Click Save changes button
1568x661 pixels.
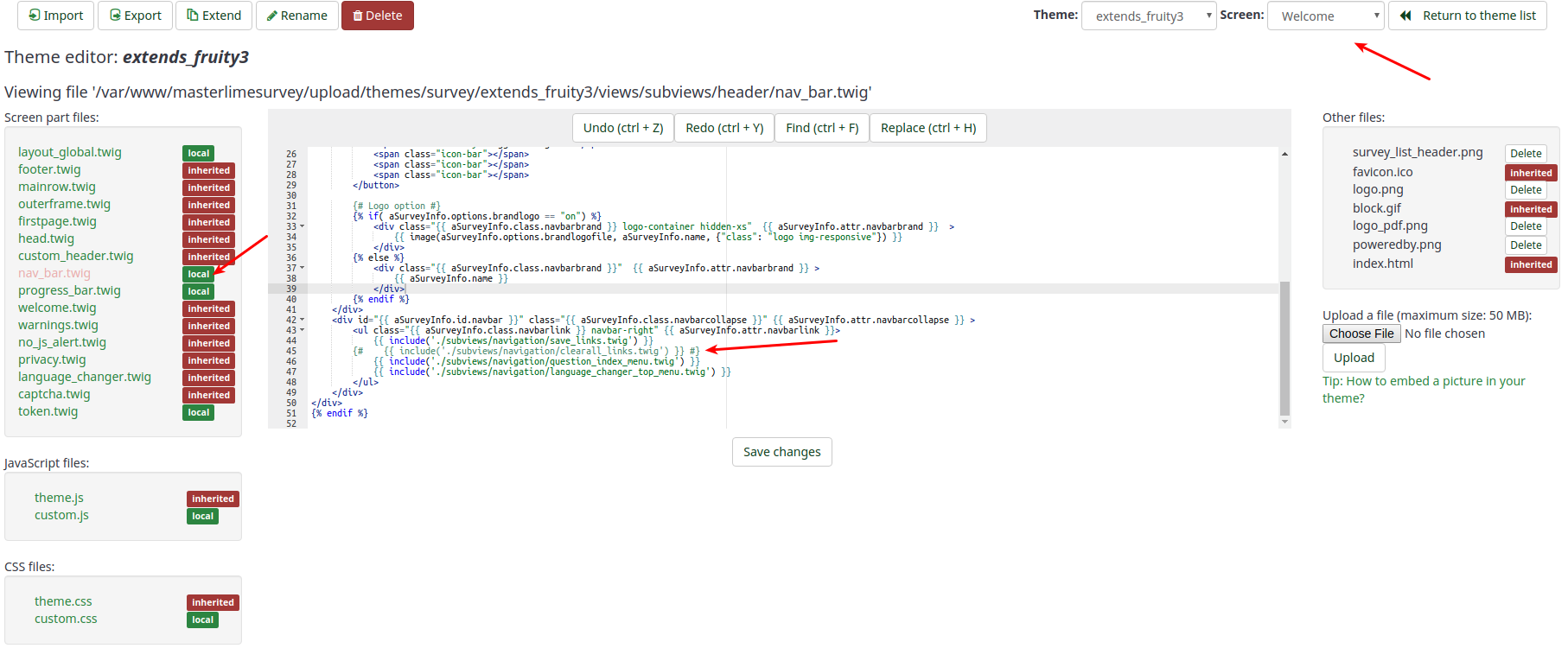pyautogui.click(x=781, y=452)
